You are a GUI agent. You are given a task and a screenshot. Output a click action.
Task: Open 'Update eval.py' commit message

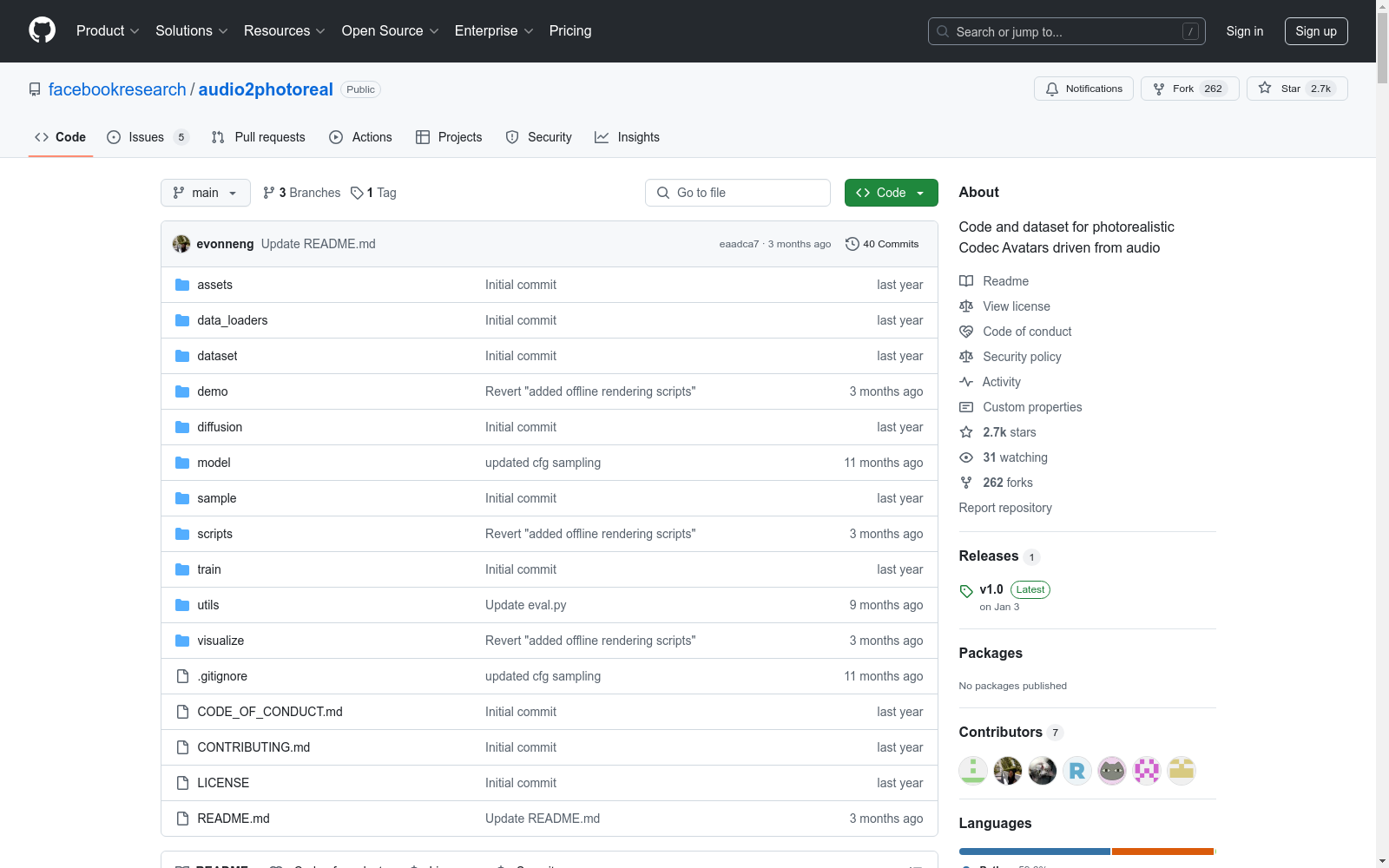[x=526, y=605]
